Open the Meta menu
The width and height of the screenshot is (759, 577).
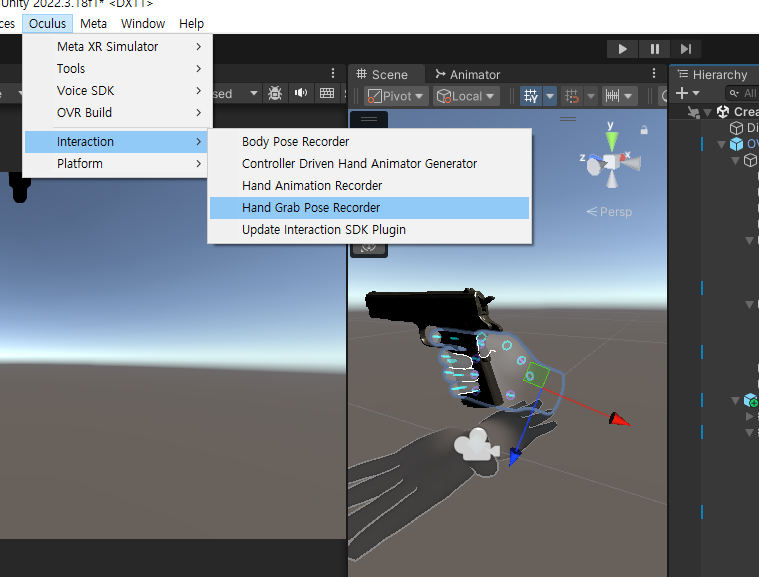pos(93,23)
